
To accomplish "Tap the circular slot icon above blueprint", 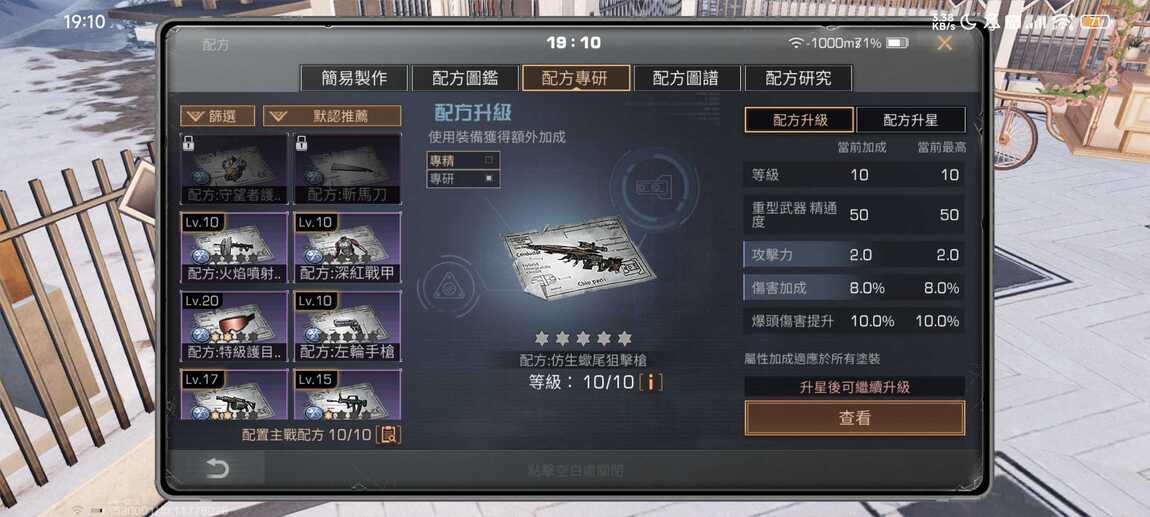I will [648, 188].
